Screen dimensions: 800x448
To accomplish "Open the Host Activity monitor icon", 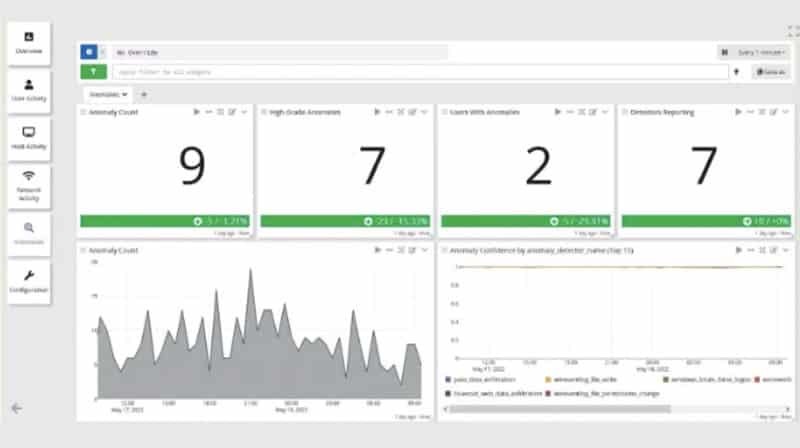I will 29,137.
